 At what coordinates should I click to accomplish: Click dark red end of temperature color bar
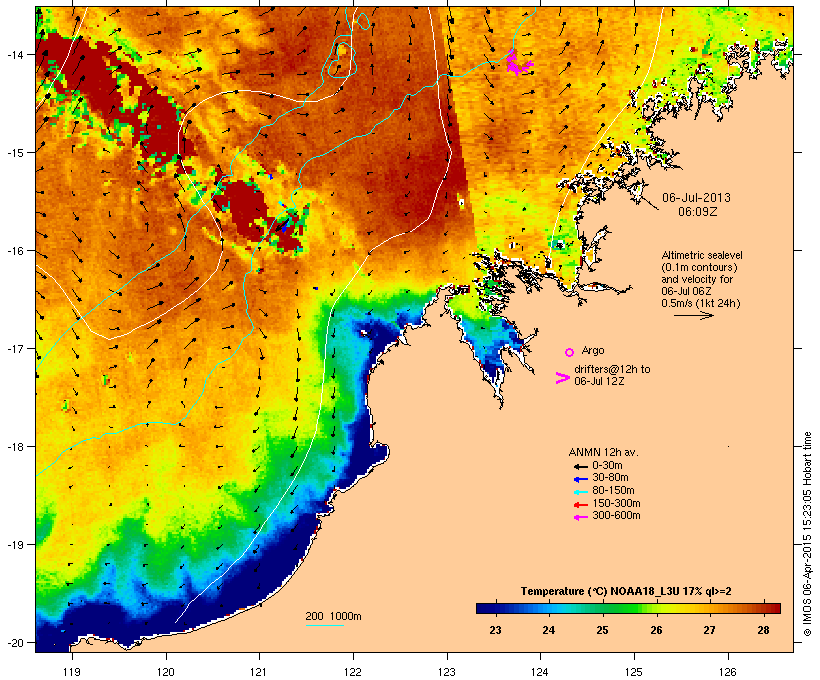click(775, 608)
